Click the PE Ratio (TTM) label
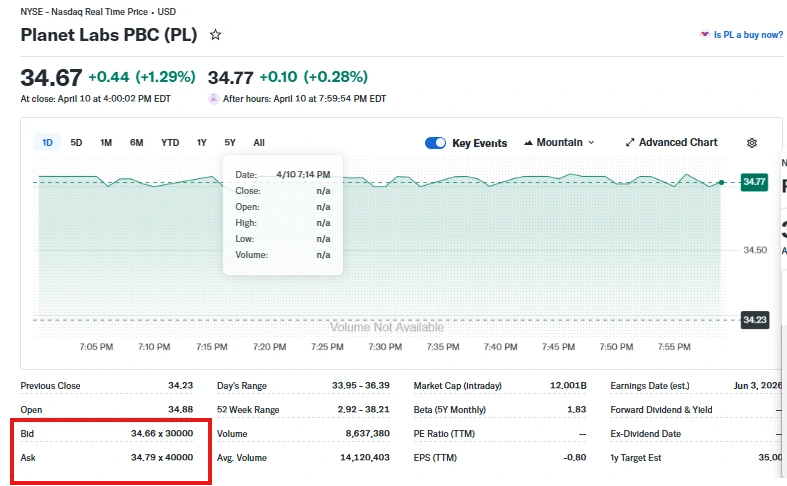 [x=444, y=434]
